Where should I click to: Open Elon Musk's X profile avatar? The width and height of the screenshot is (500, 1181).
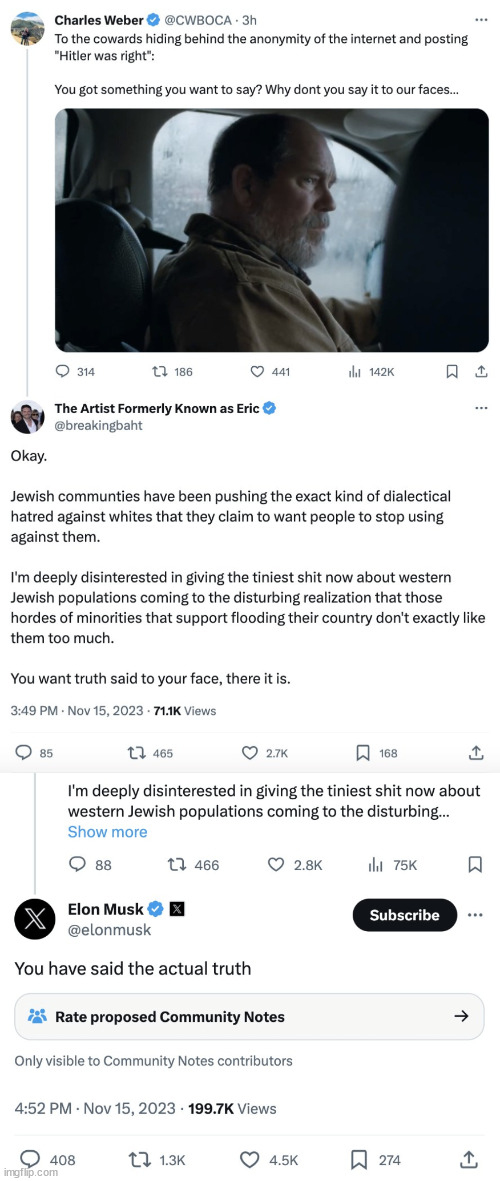(x=35, y=919)
